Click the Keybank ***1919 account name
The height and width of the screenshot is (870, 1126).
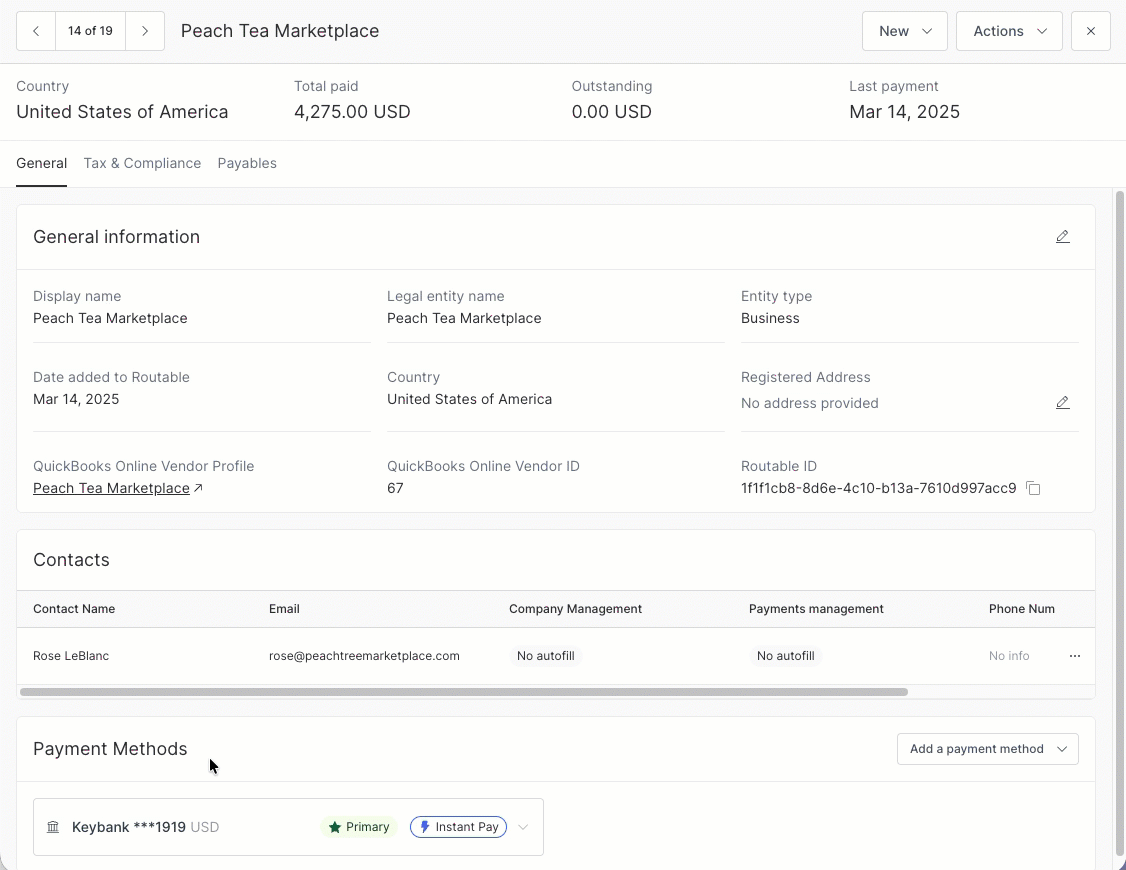coord(129,827)
